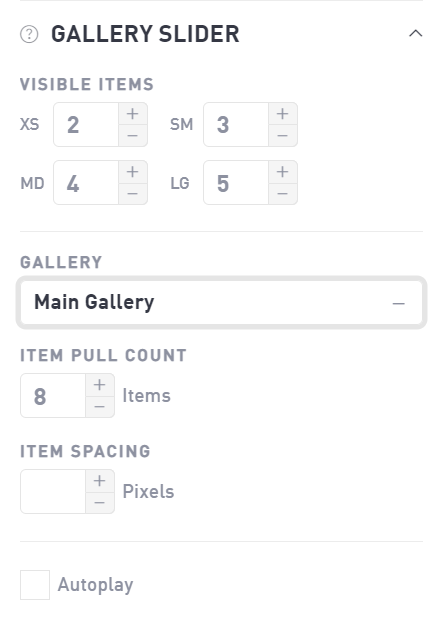Screen dimensions: 448x619
Task: Increase LG visible items
Action: click(283, 172)
